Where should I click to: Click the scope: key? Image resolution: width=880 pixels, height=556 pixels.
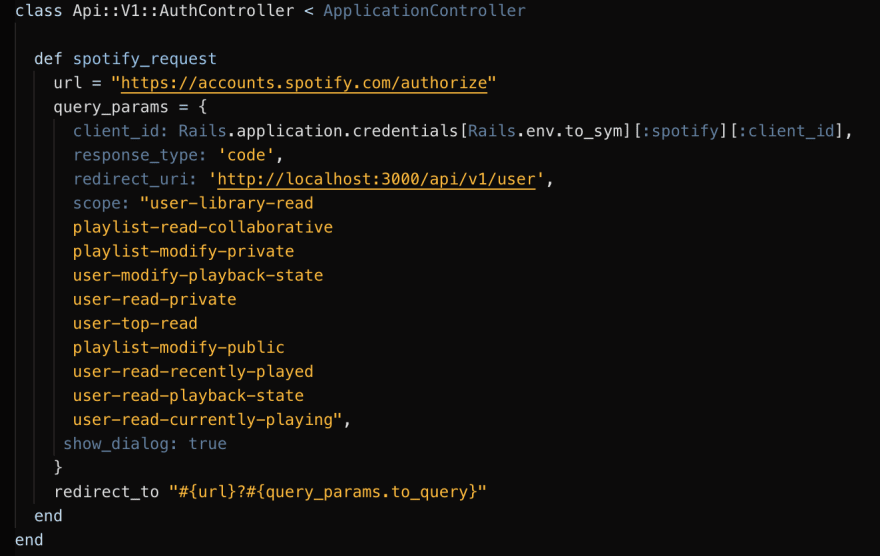click(x=101, y=204)
